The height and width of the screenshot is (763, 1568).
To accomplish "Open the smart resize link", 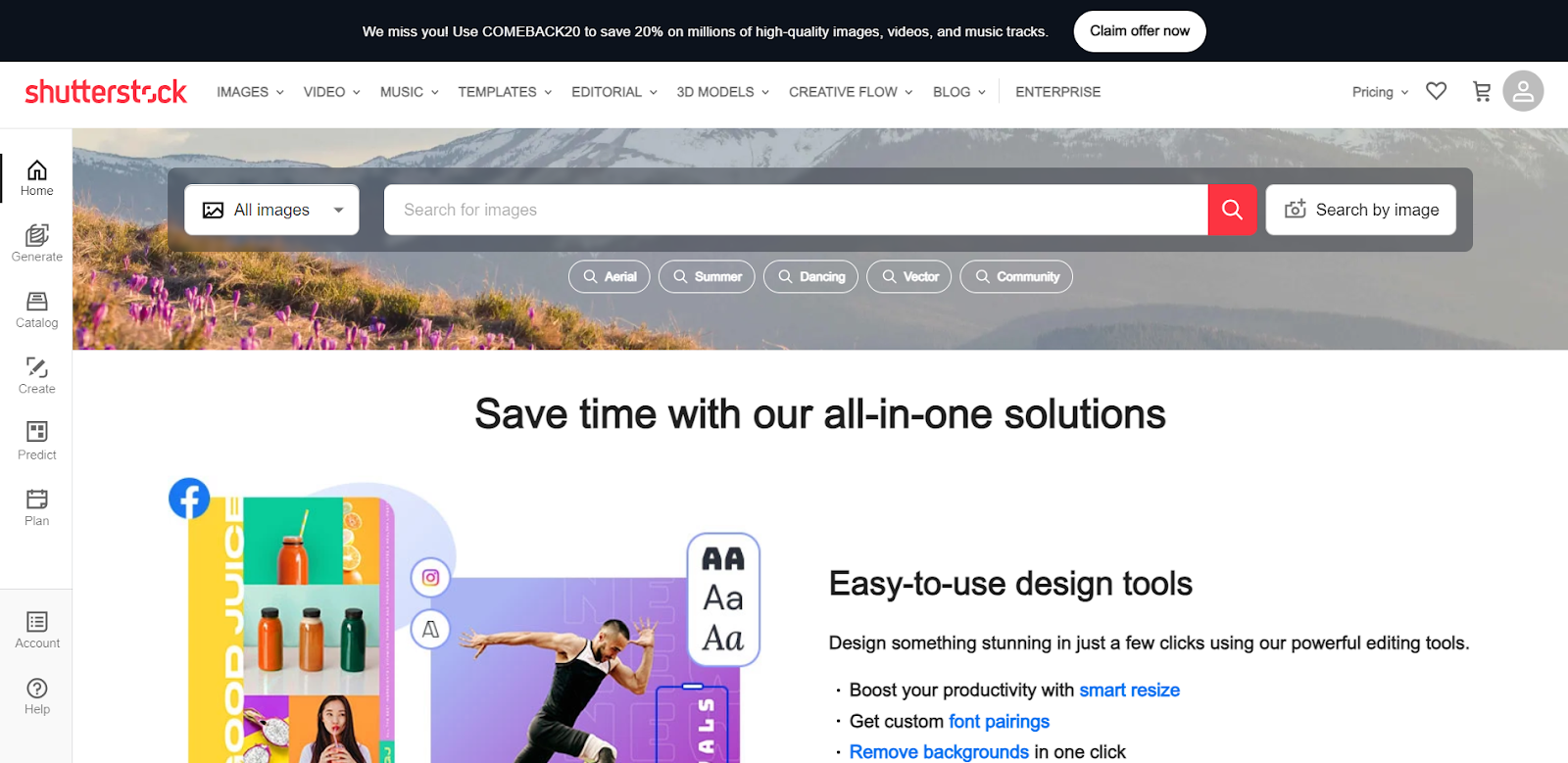I will click(1129, 691).
